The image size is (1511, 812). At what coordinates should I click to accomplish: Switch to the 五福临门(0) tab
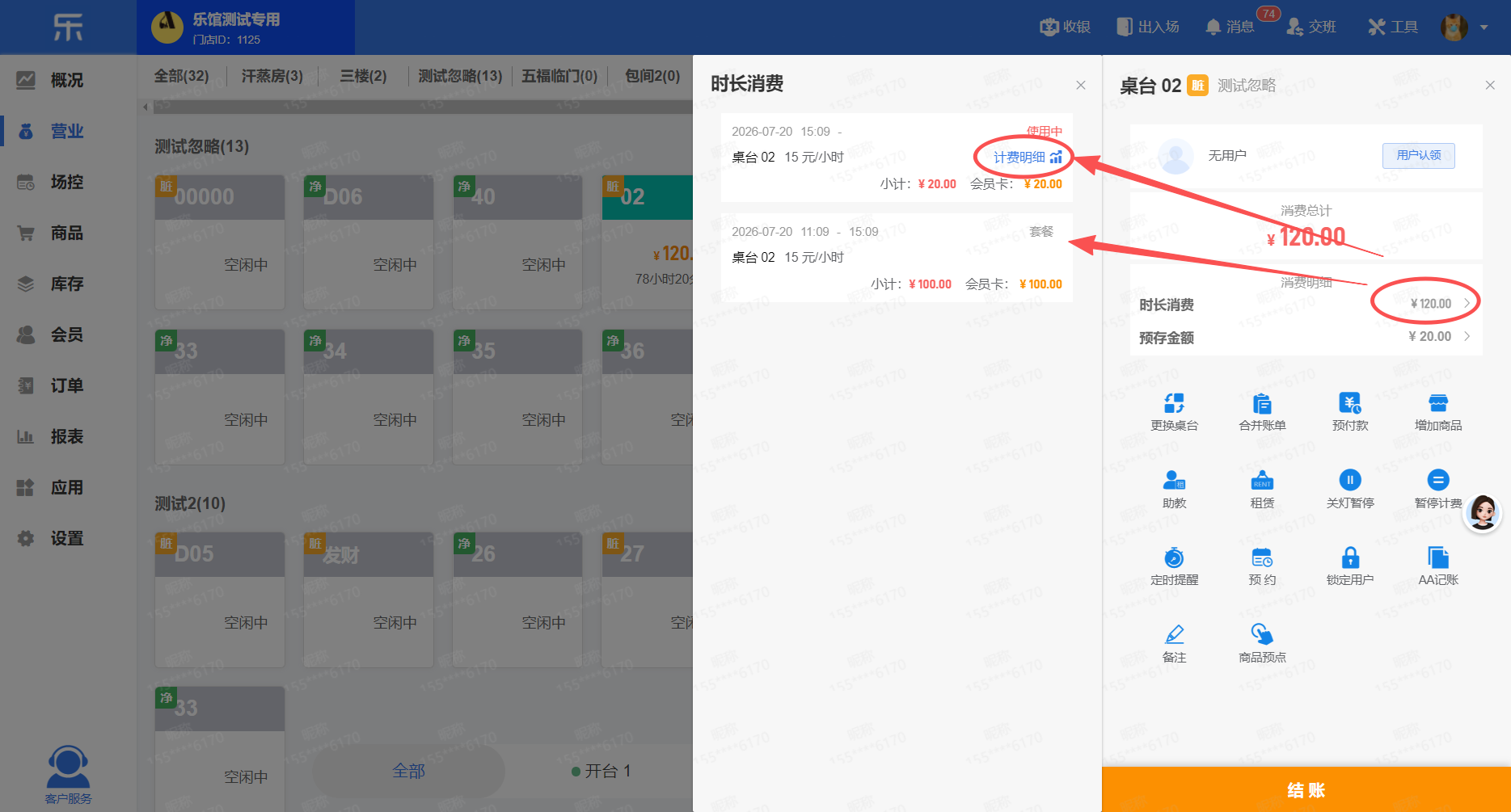pyautogui.click(x=559, y=76)
